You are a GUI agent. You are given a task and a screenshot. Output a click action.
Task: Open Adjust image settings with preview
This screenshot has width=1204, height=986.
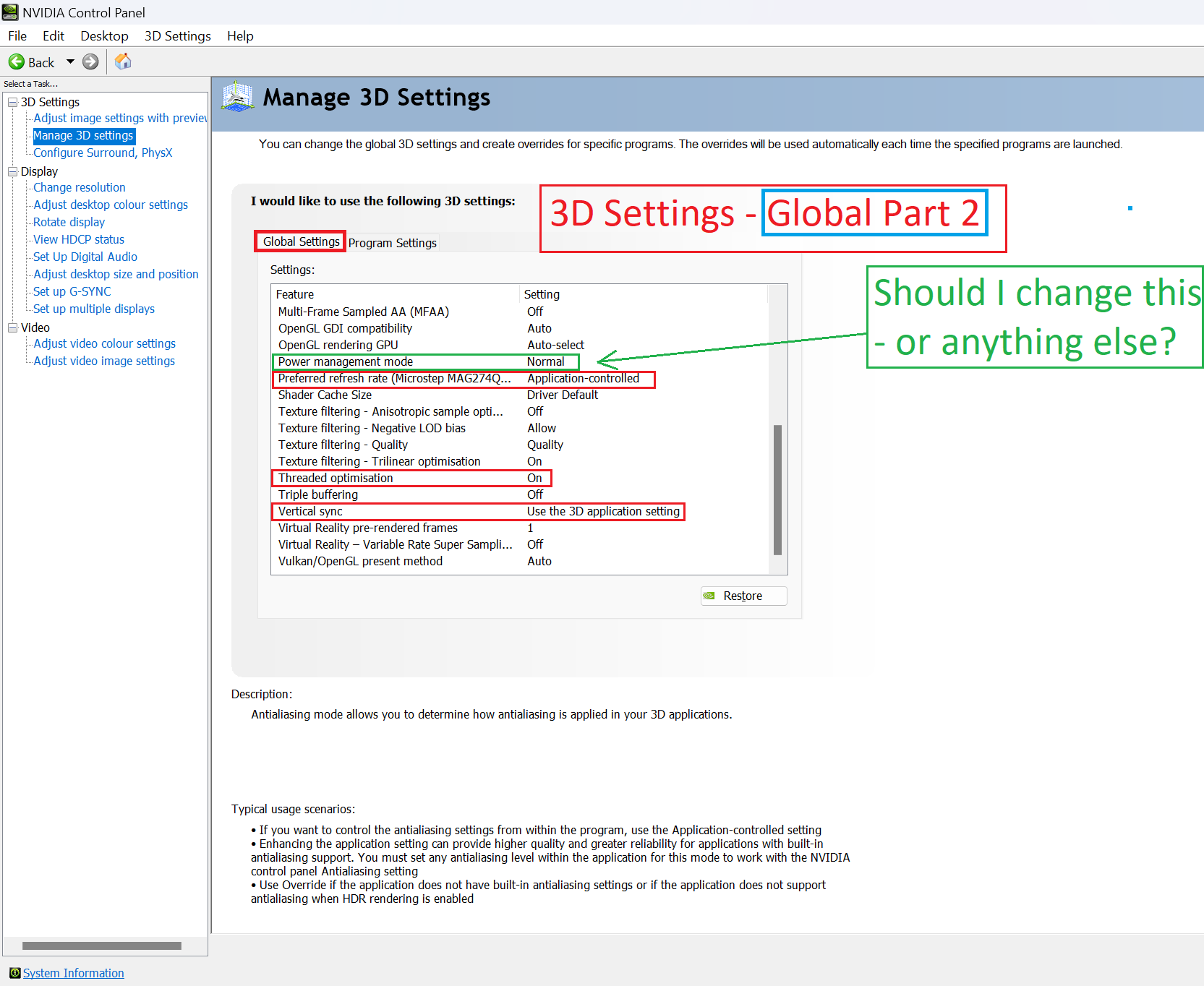(x=120, y=118)
